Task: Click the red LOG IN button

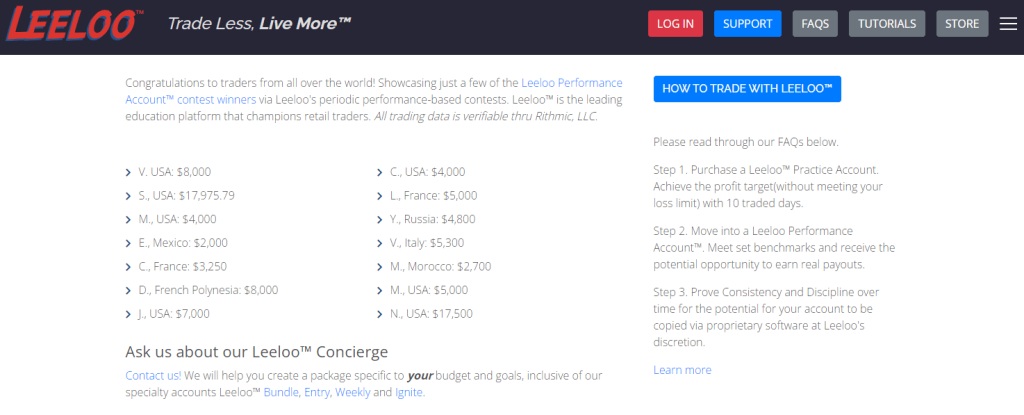Action: (675, 24)
